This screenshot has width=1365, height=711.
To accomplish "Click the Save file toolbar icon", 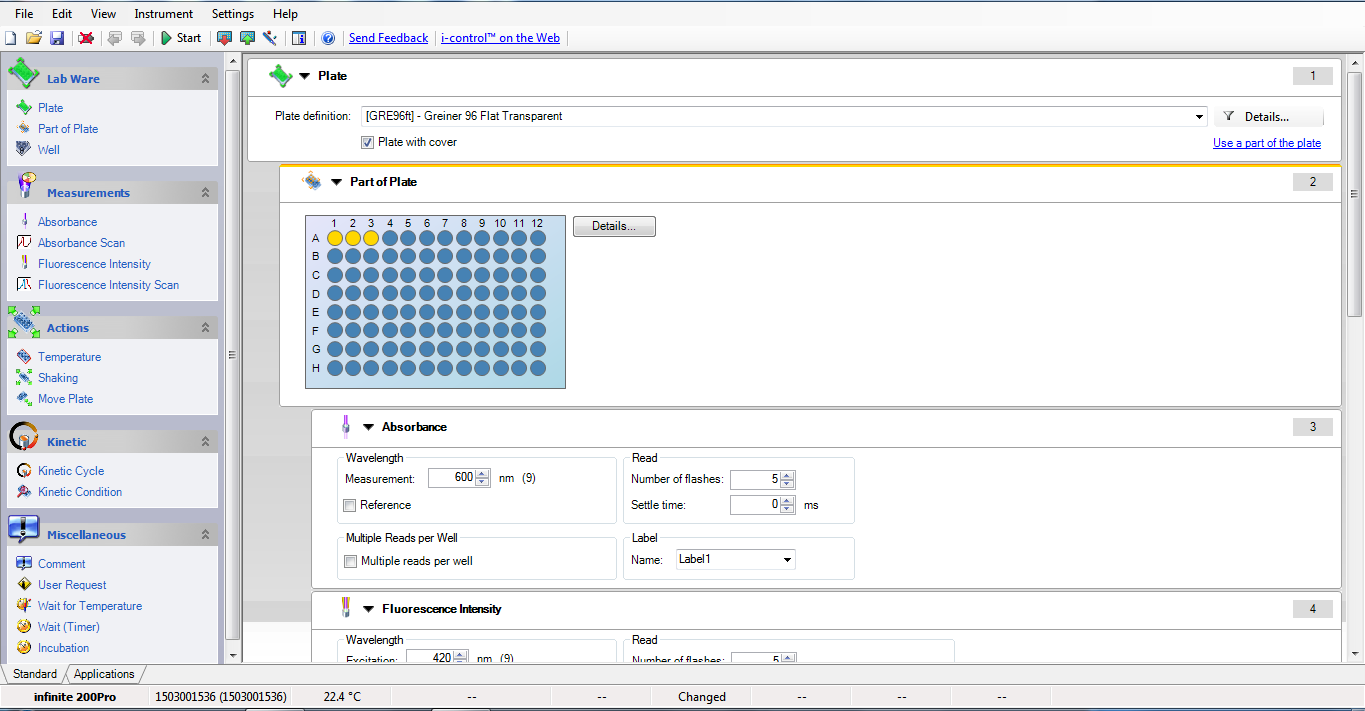I will tap(57, 38).
